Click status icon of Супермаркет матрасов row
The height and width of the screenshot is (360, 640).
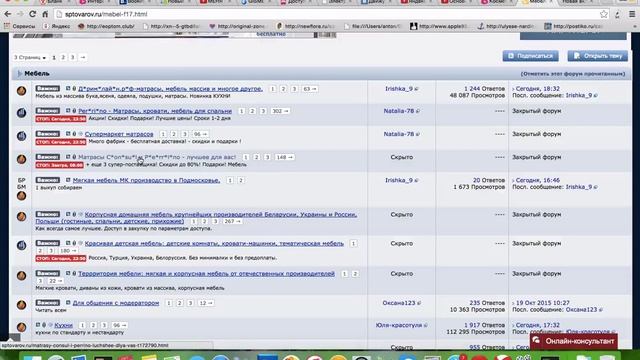(22, 136)
